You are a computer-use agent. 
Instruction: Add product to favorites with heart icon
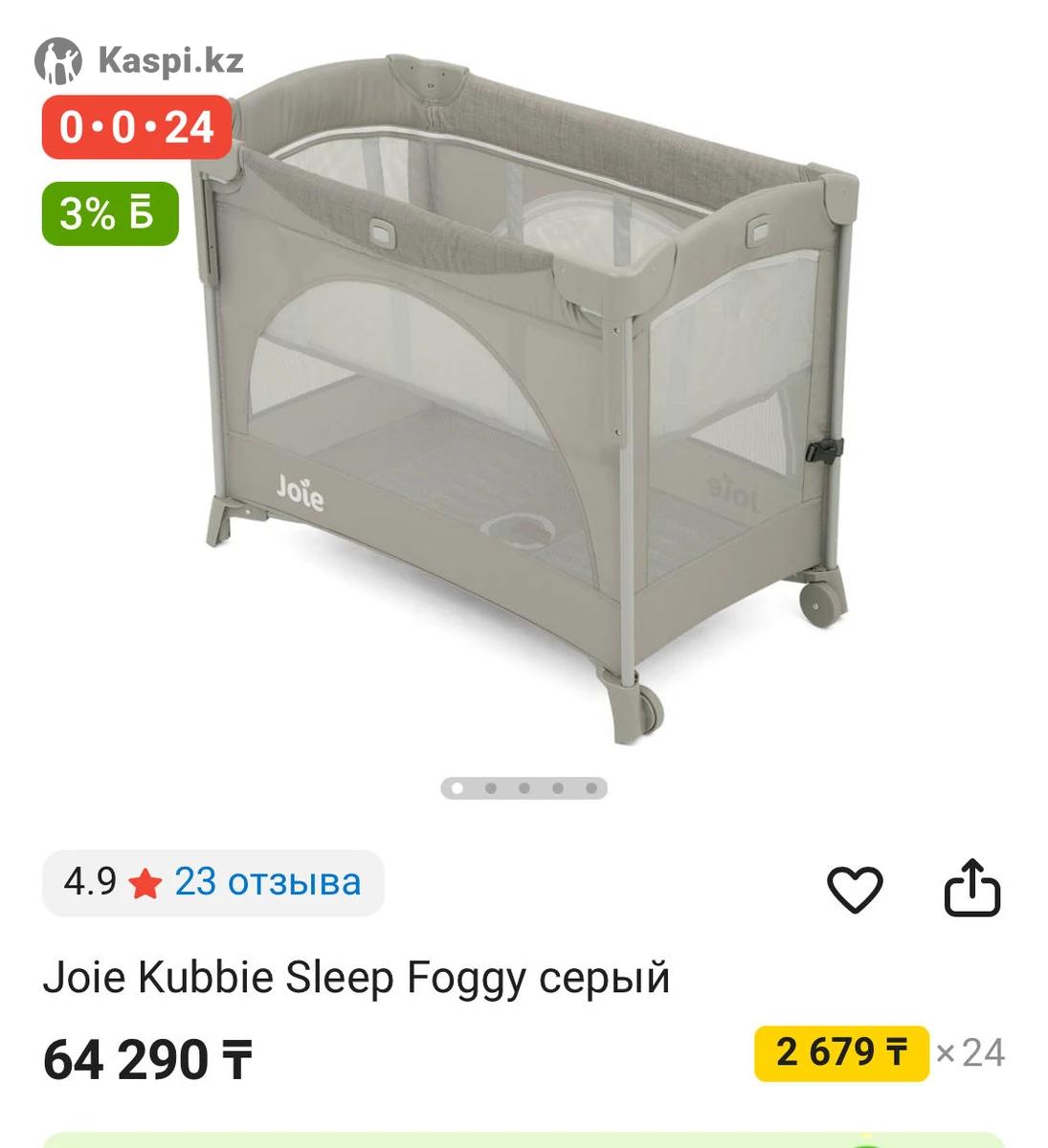(854, 890)
